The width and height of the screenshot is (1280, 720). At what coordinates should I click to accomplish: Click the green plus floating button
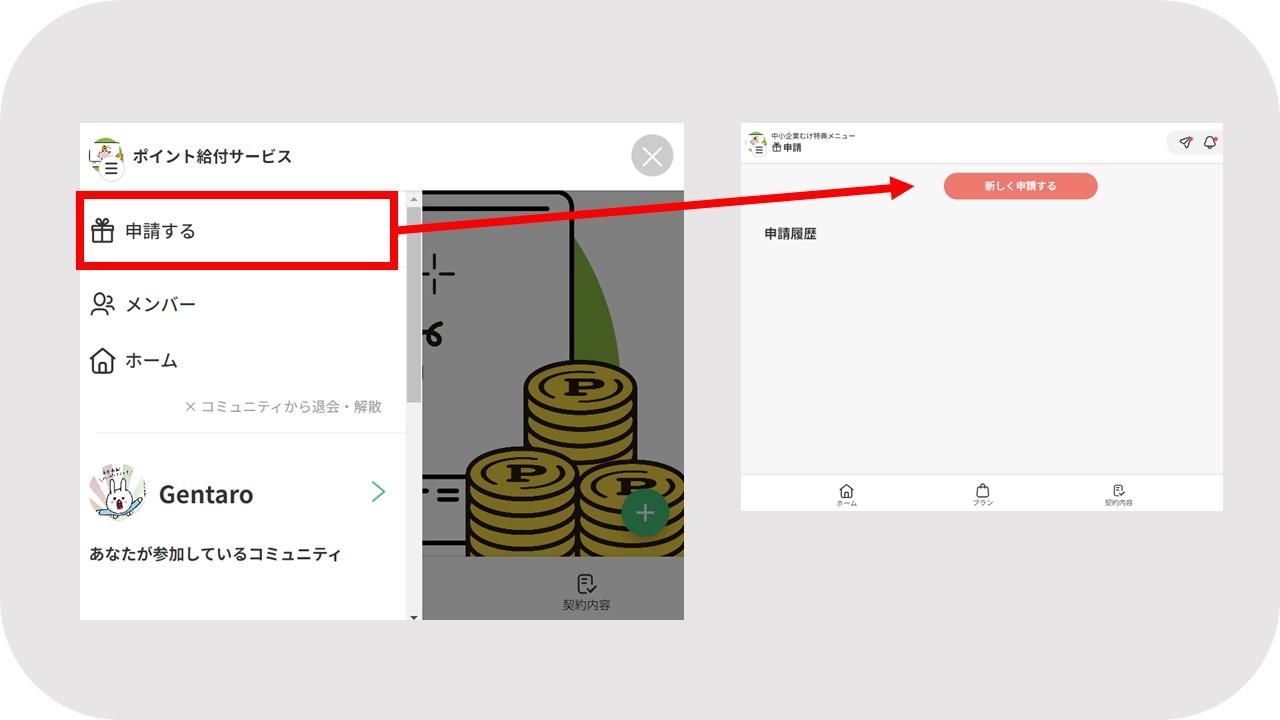pos(645,513)
